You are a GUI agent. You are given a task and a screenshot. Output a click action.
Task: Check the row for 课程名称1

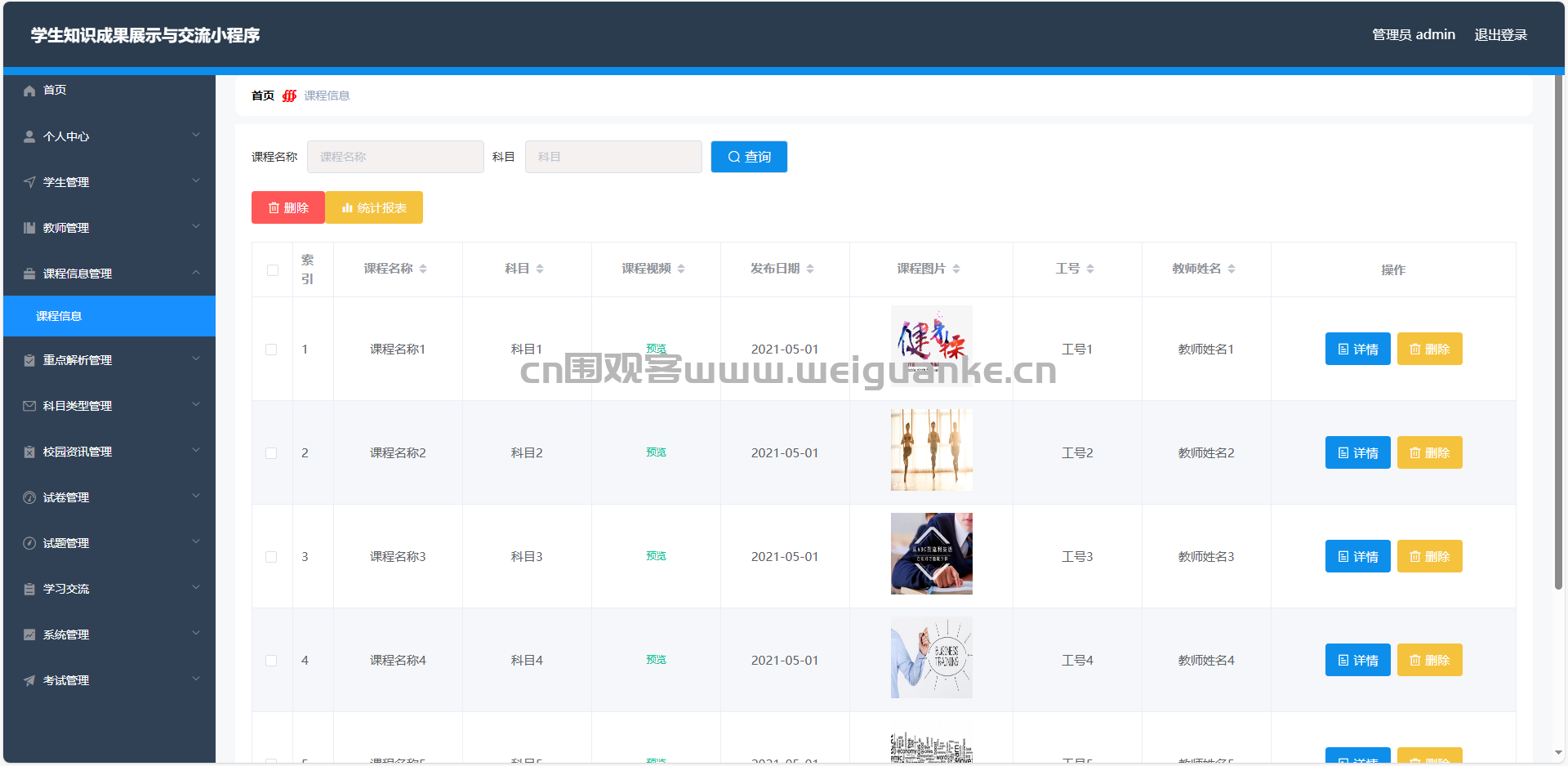tap(271, 350)
